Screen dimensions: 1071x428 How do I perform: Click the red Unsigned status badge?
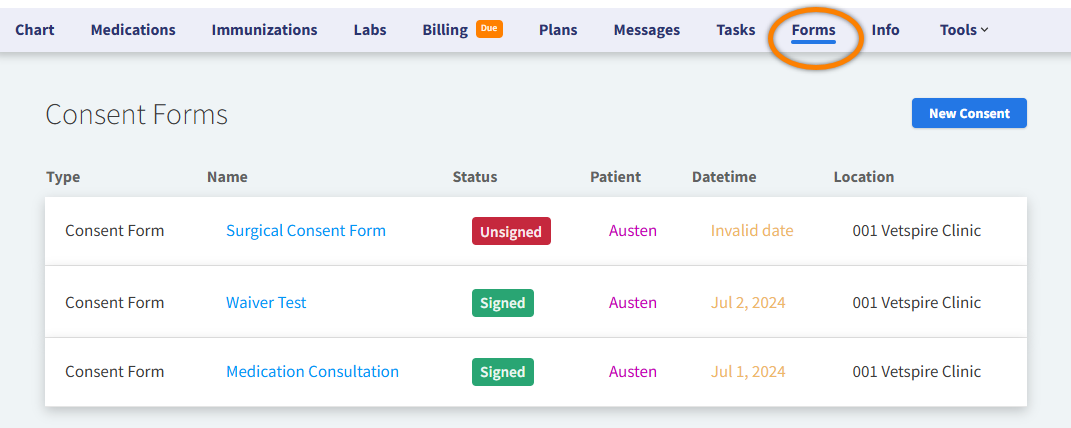click(x=511, y=232)
